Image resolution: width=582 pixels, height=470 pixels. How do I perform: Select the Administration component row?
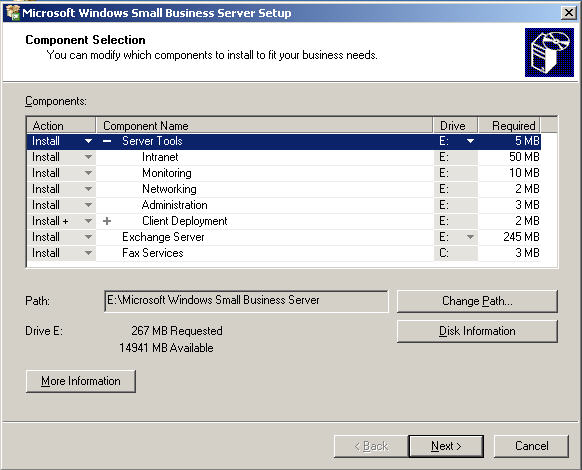pos(284,205)
